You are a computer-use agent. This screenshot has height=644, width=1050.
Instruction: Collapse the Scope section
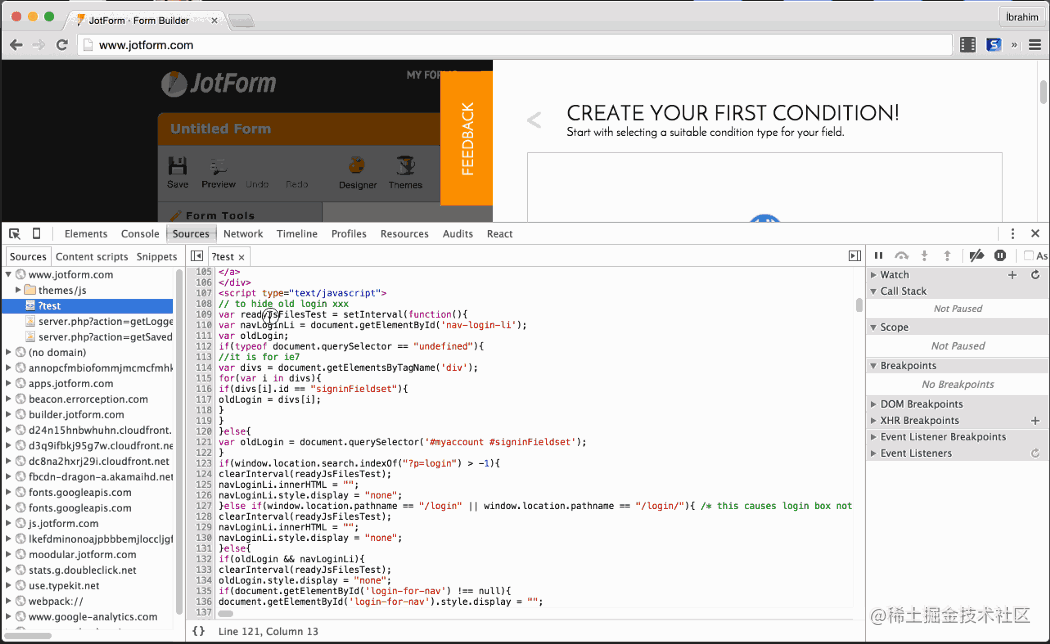tap(873, 327)
